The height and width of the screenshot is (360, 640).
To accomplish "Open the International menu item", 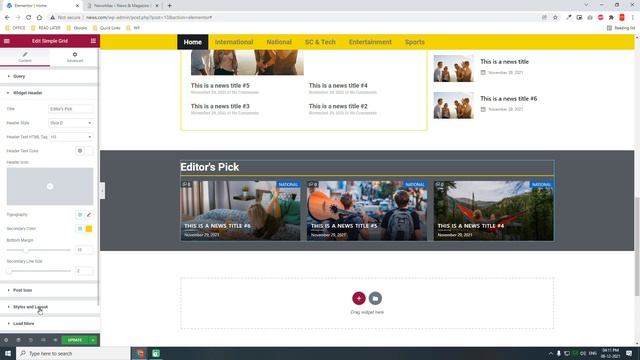I will (234, 42).
